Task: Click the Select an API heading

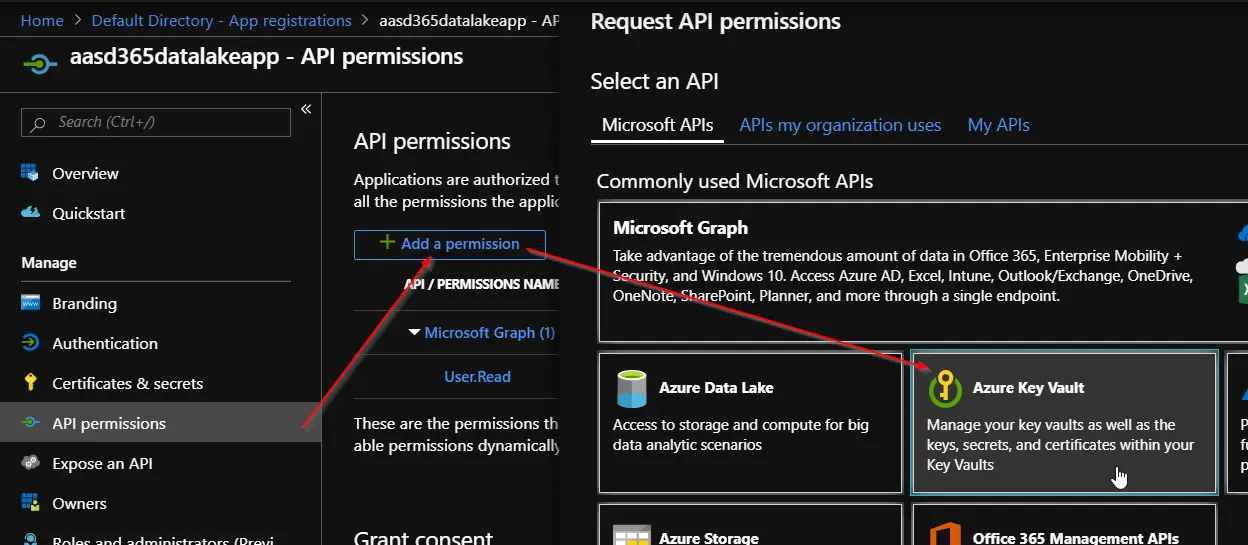Action: 654,81
